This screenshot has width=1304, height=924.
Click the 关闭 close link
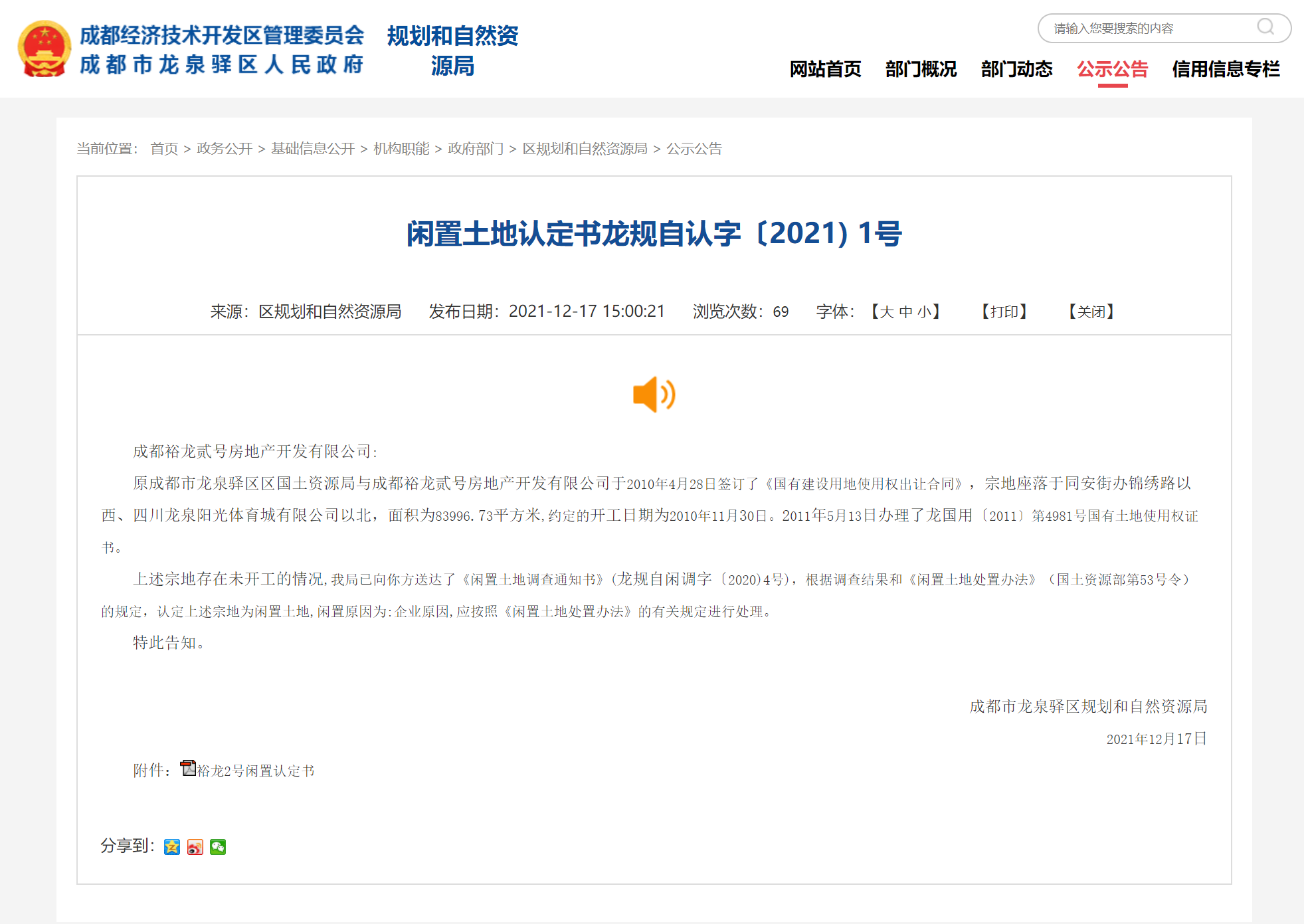[1091, 312]
